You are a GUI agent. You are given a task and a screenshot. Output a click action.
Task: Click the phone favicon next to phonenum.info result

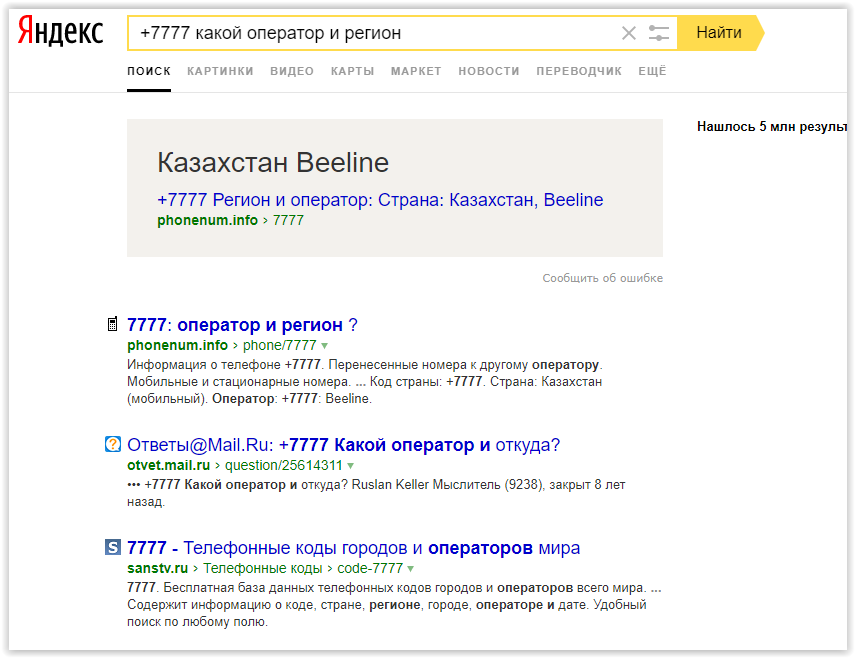pyautogui.click(x=112, y=324)
